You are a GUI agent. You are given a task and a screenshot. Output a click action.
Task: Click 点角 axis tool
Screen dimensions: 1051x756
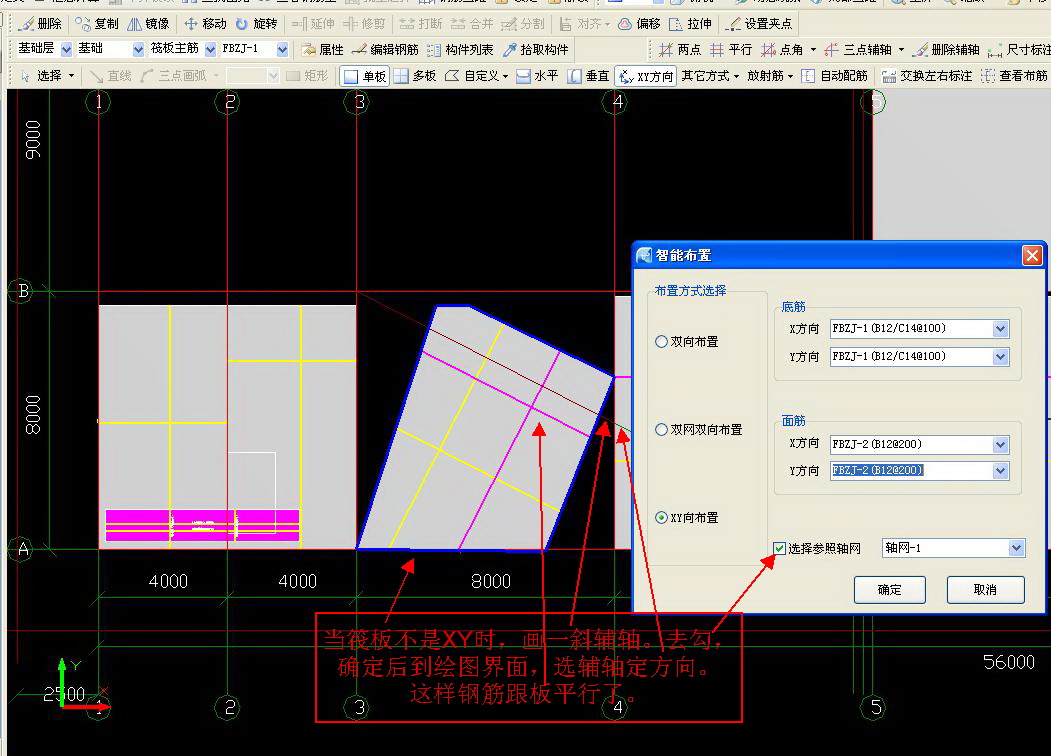point(782,50)
